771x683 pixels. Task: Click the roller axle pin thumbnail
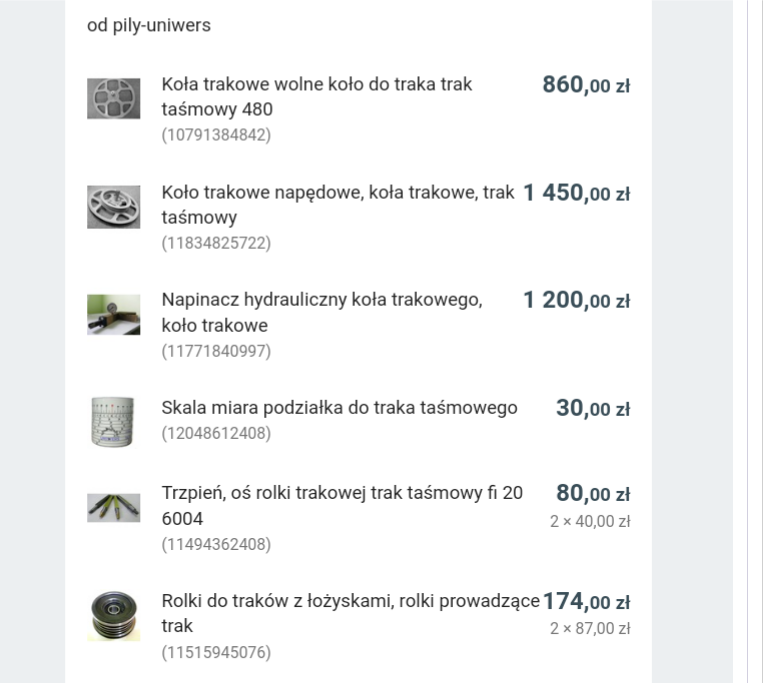[113, 507]
